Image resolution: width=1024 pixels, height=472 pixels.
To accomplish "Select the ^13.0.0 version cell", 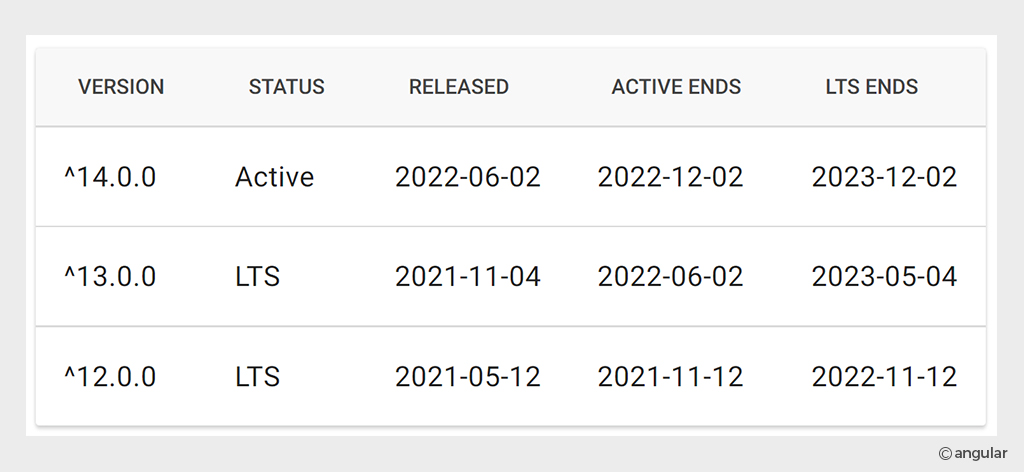I will pos(110,277).
